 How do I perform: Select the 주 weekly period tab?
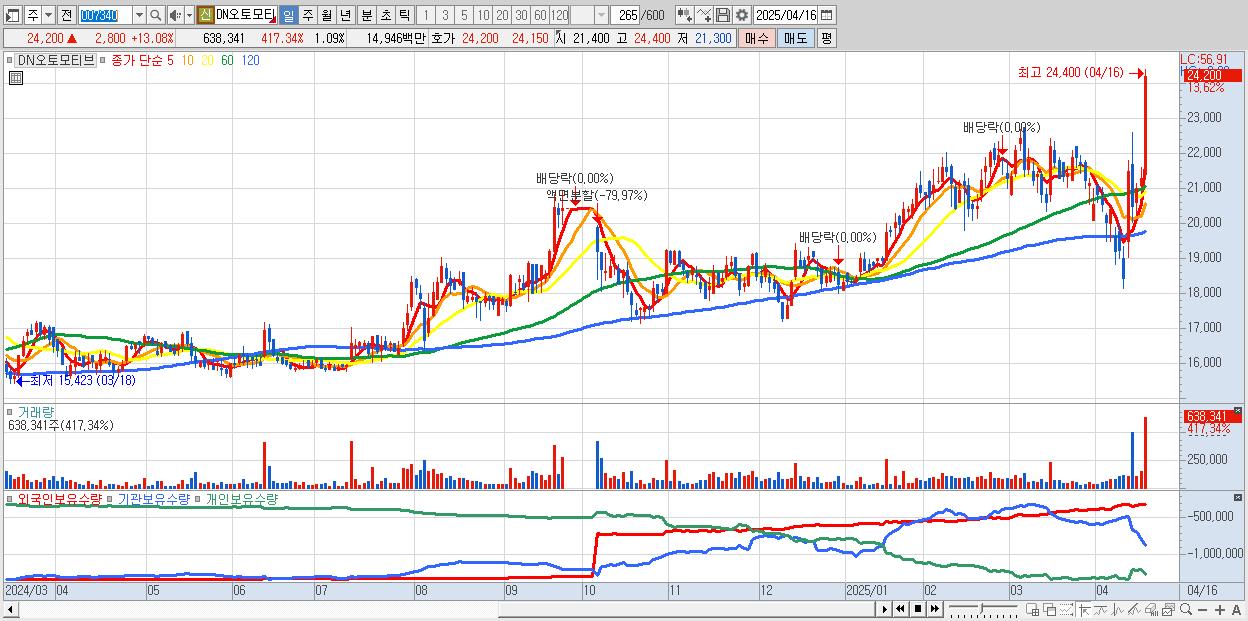click(307, 16)
